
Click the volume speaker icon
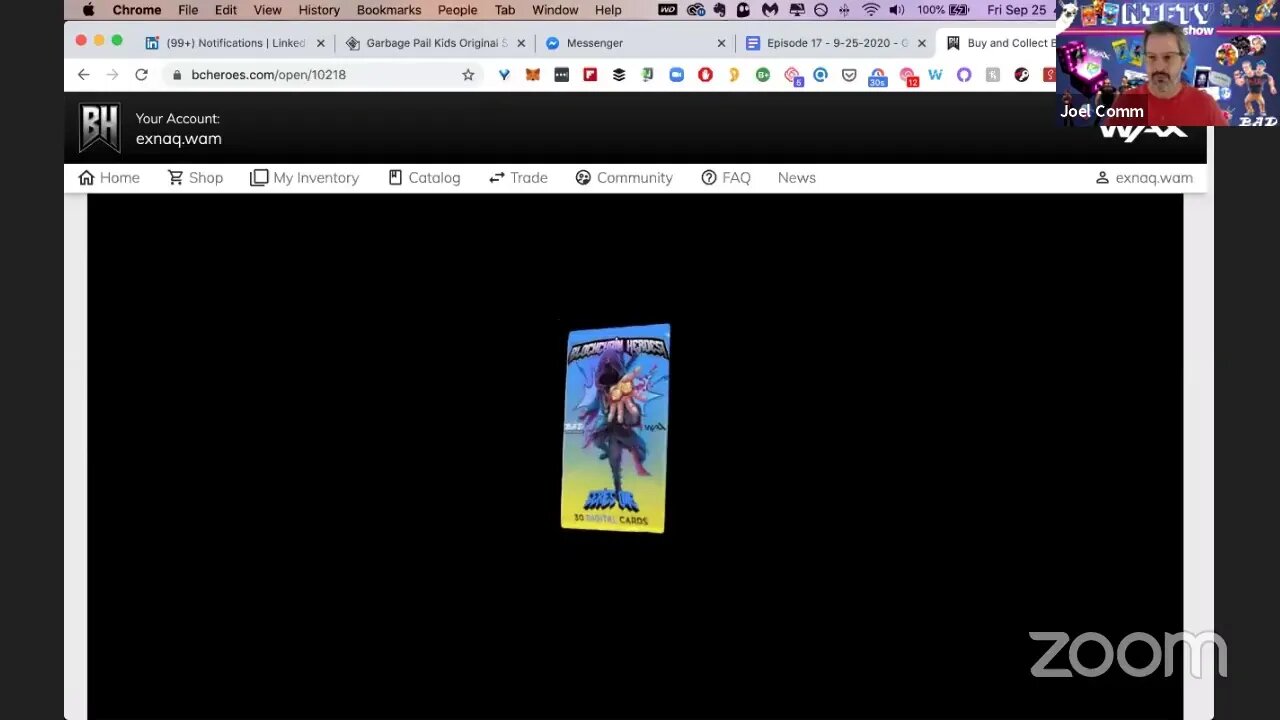[897, 10]
